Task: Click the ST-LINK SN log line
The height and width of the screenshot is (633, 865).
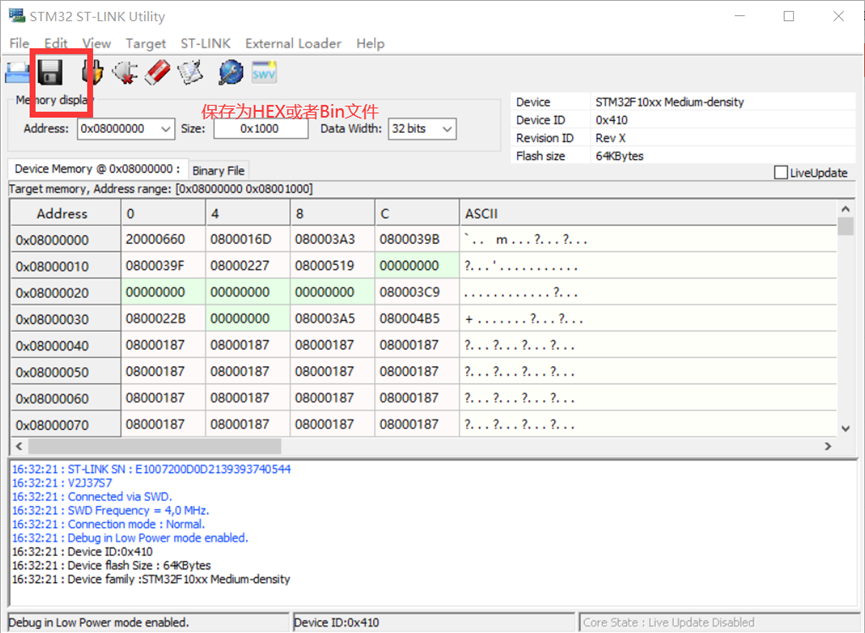Action: coord(152,469)
